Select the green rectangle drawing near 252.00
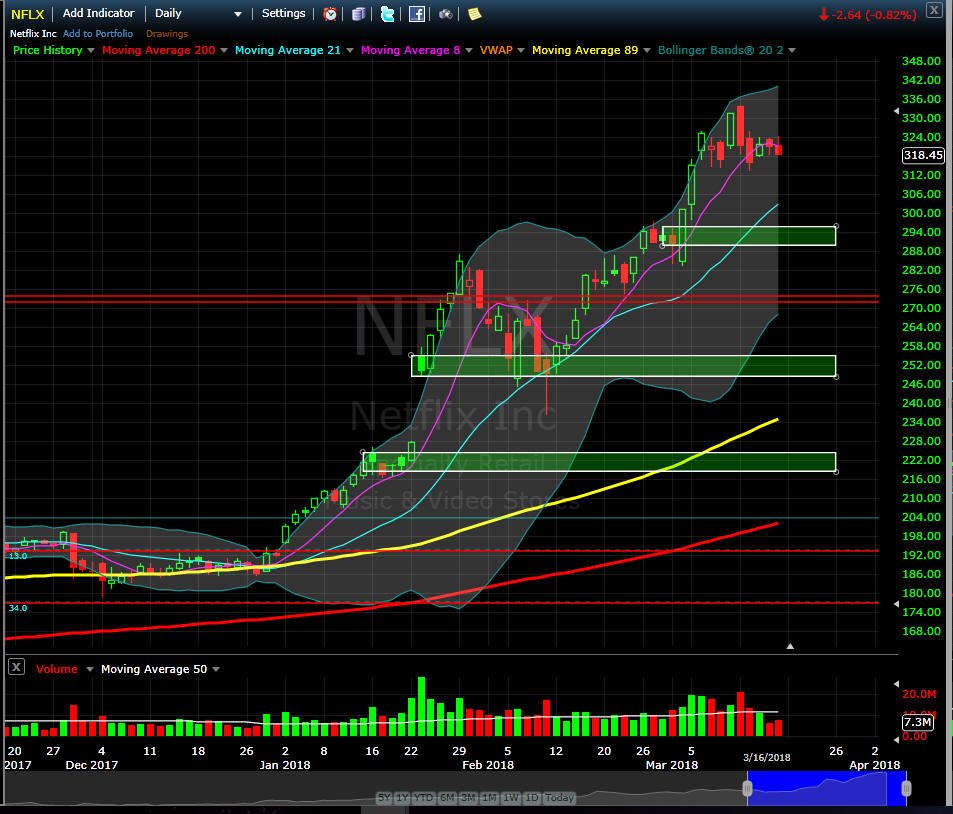 point(624,366)
